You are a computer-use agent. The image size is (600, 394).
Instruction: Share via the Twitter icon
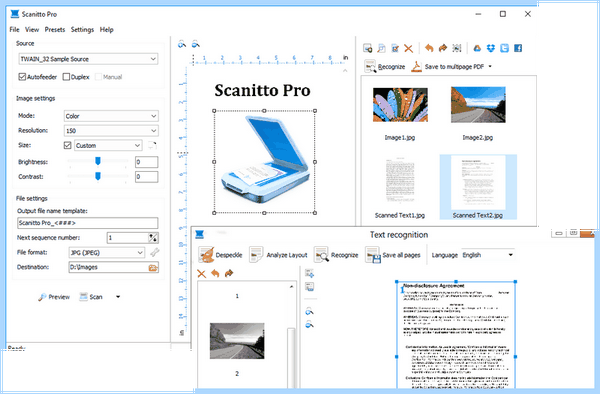click(x=504, y=48)
